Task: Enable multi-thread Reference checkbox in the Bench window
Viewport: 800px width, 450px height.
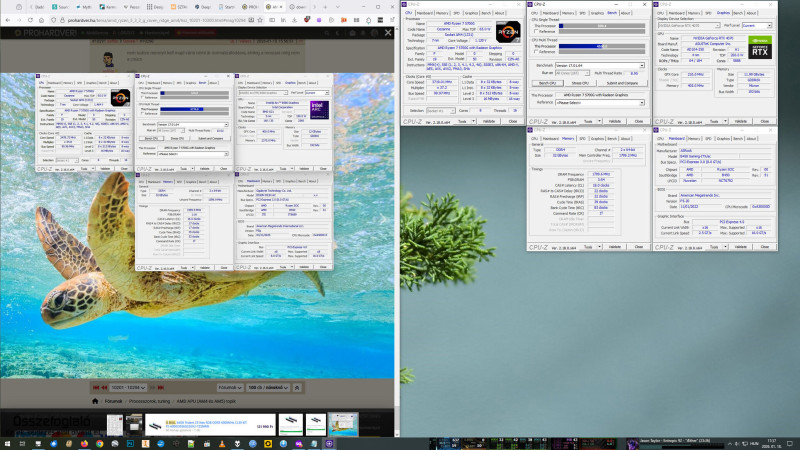Action: pos(536,52)
